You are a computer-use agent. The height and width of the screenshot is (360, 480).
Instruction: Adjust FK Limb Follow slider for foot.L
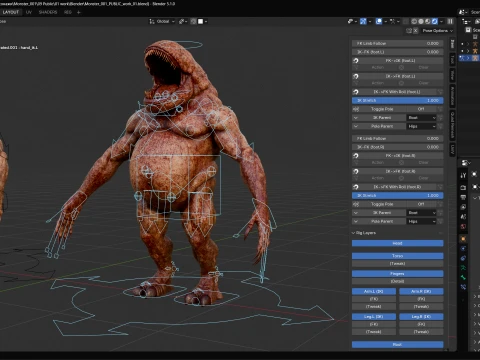click(398, 43)
